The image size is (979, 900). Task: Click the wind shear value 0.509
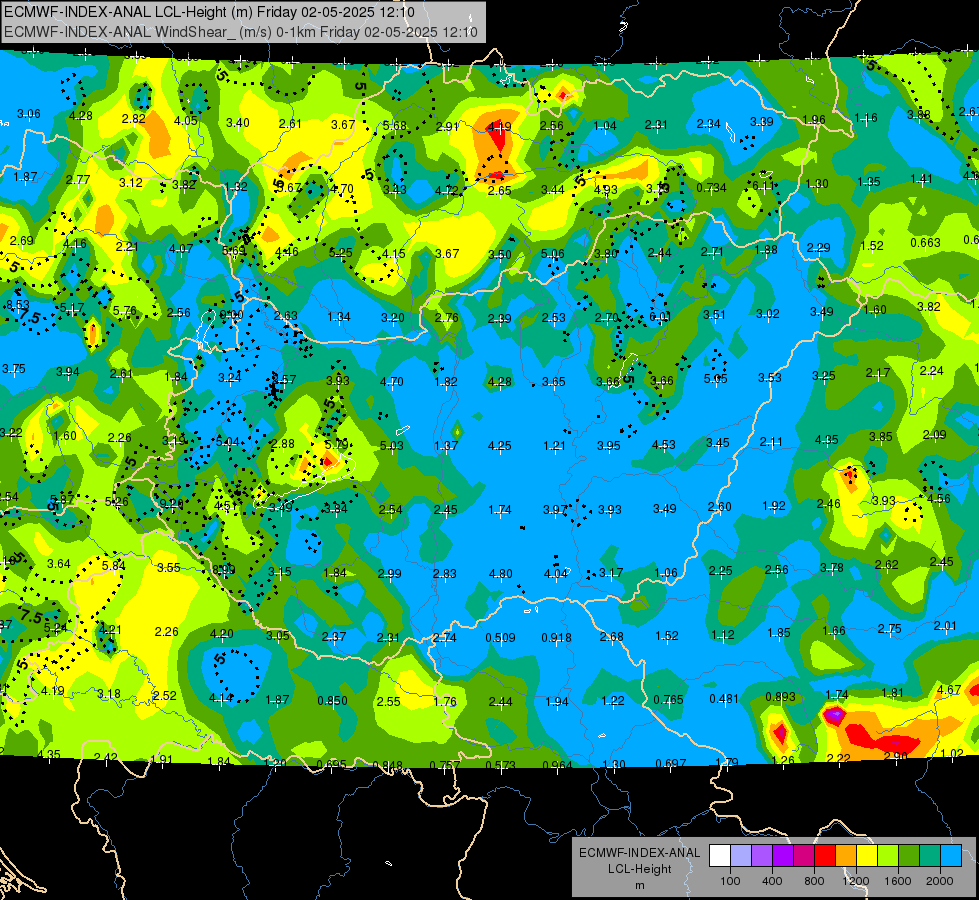(500, 638)
